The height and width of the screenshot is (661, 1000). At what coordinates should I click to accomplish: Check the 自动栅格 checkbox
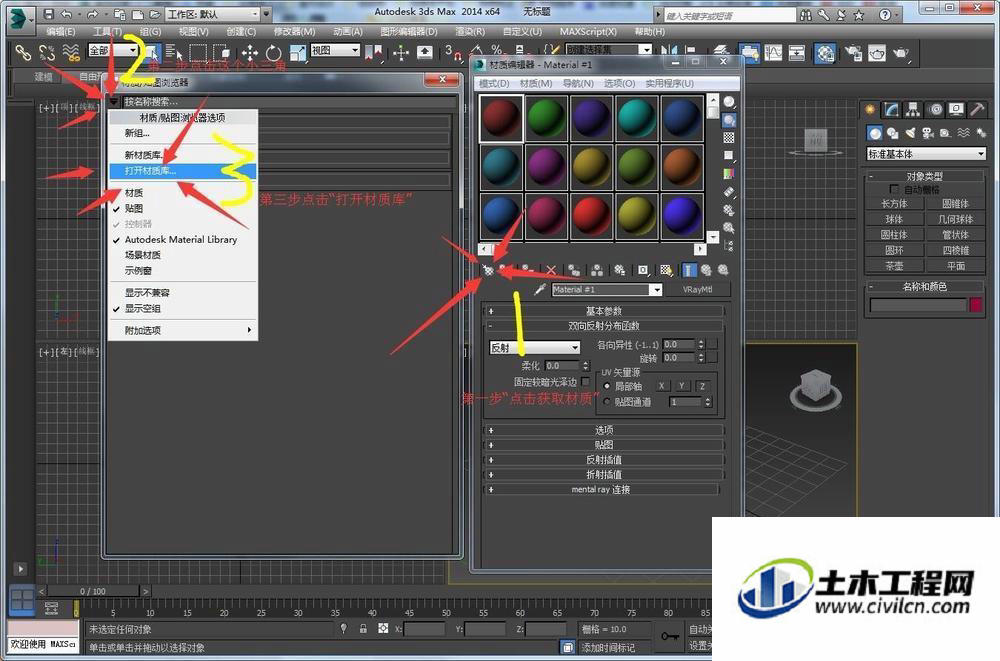coord(894,189)
